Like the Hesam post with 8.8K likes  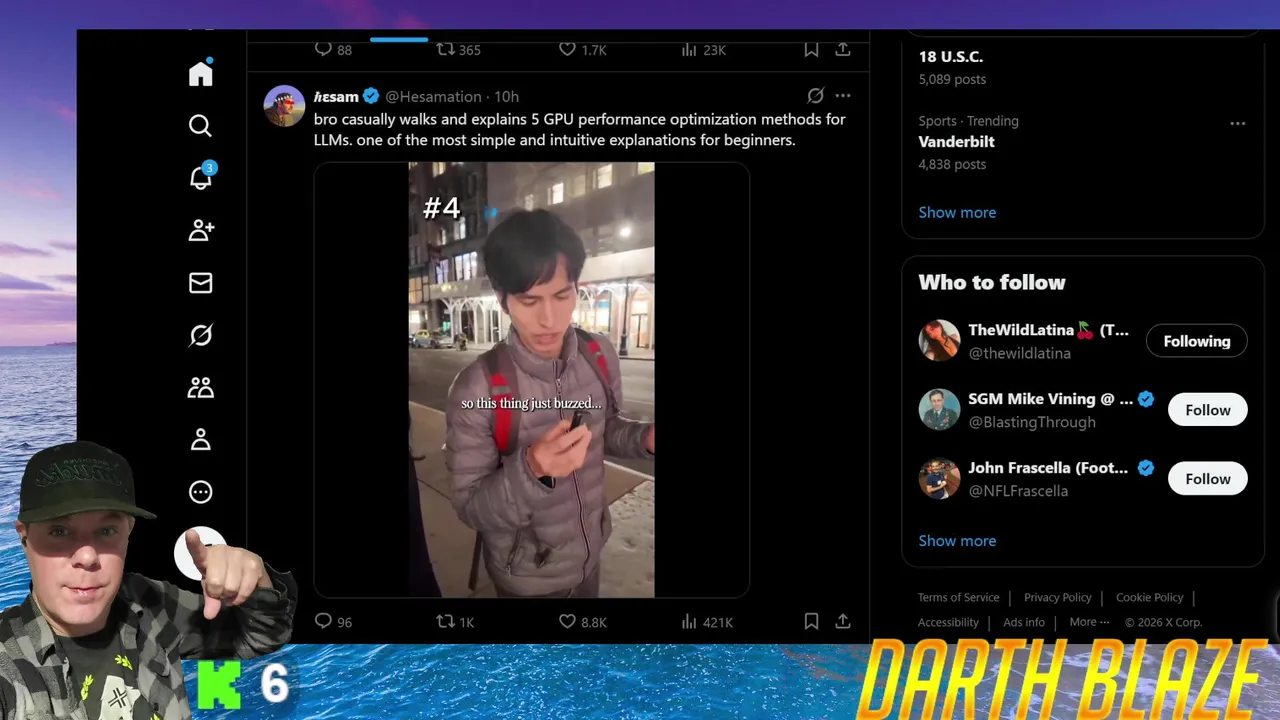point(582,622)
